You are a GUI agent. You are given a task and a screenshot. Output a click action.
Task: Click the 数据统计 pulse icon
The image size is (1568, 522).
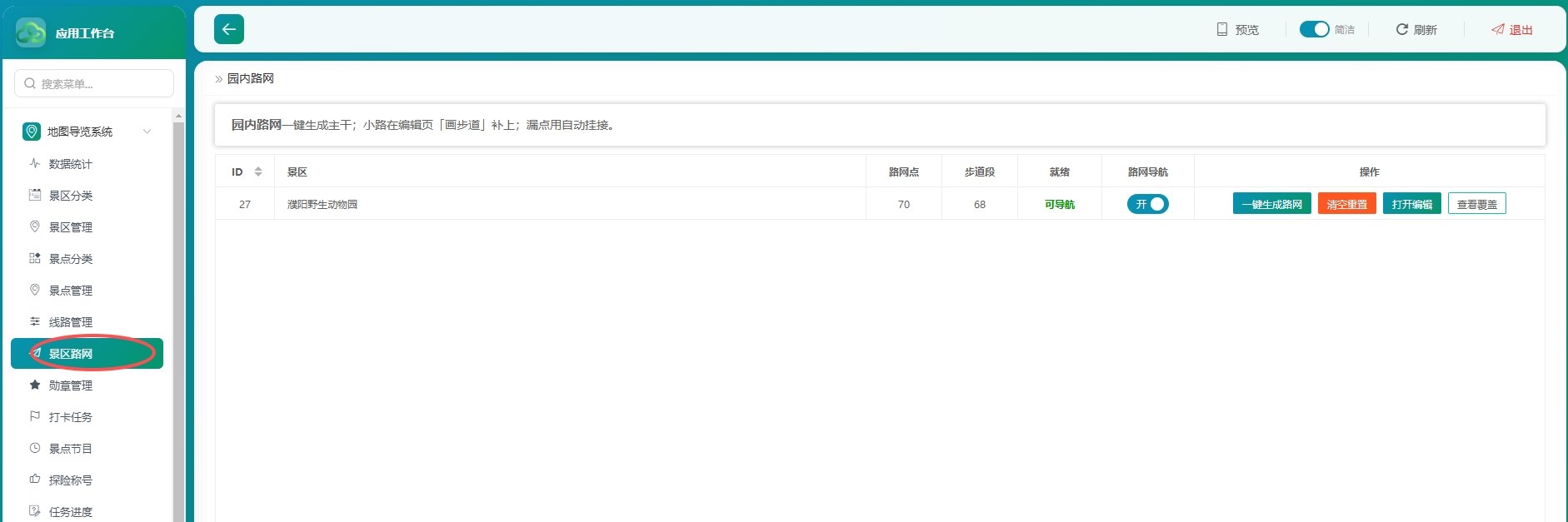[35, 163]
